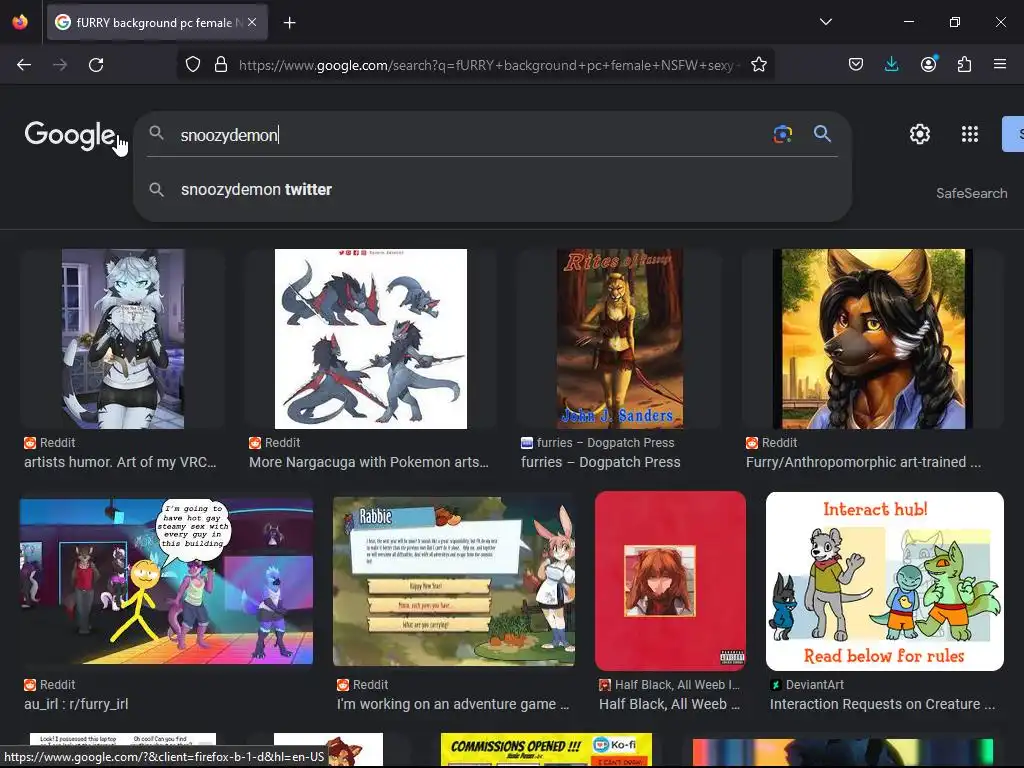Open the Interact hub image

point(884,581)
